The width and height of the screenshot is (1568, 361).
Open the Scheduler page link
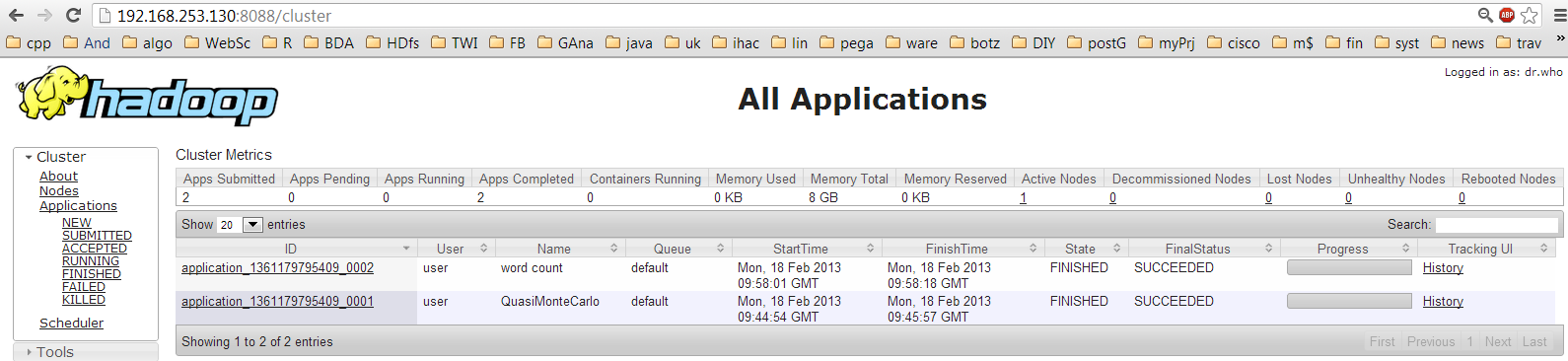tap(71, 324)
